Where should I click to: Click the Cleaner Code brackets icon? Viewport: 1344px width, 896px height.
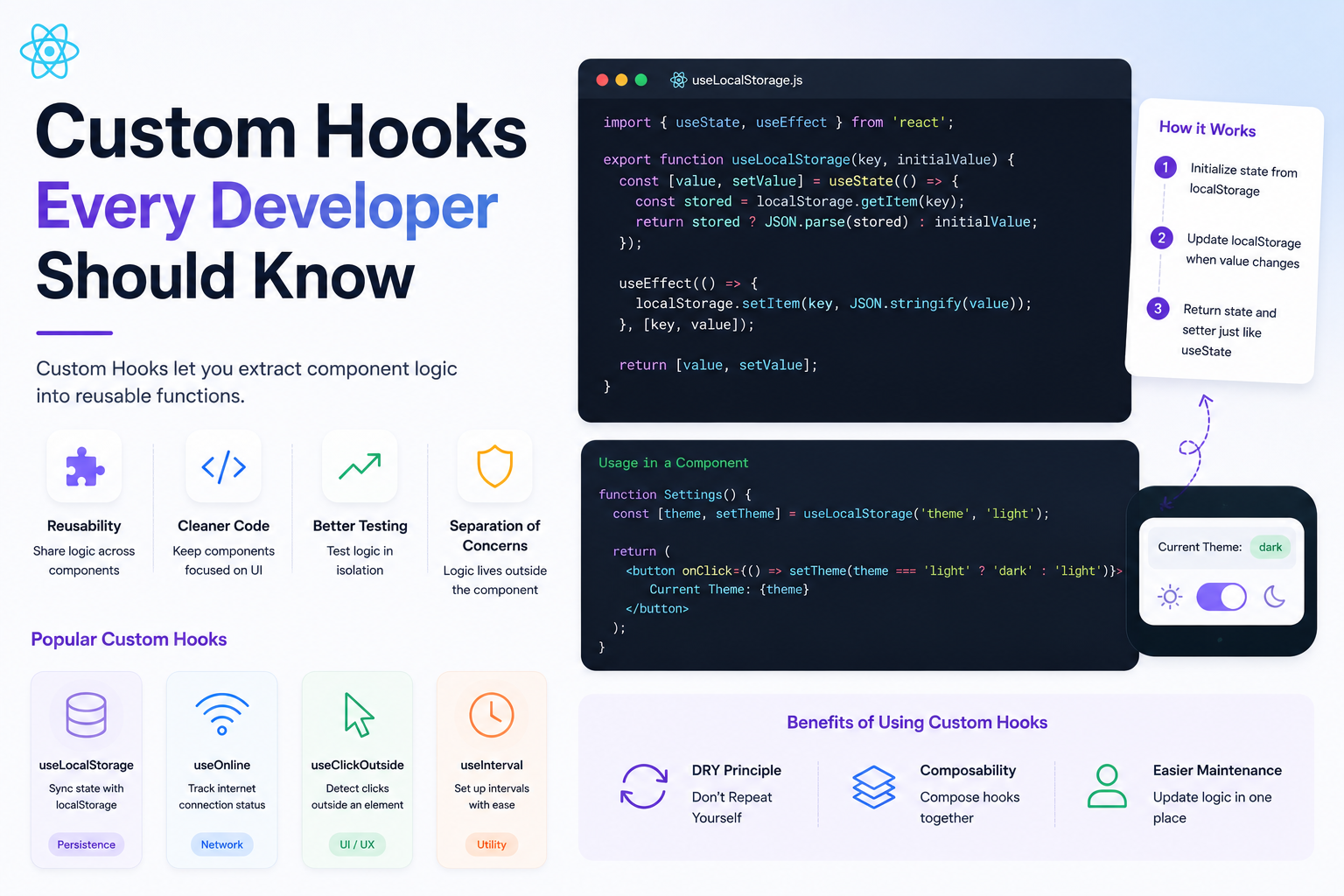(224, 466)
